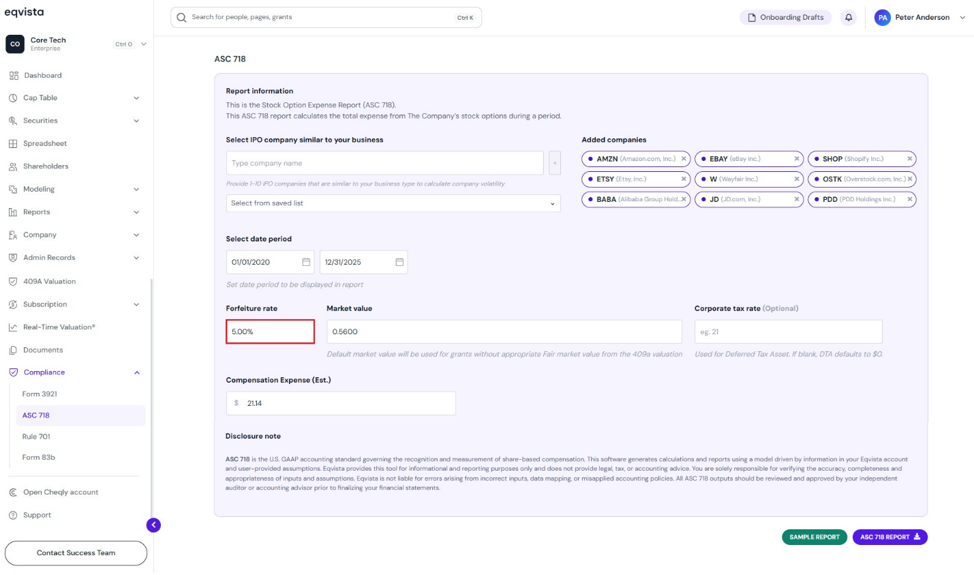Image resolution: width=974 pixels, height=575 pixels.
Task: Collapse the Compliance menu chevron
Action: click(x=137, y=373)
